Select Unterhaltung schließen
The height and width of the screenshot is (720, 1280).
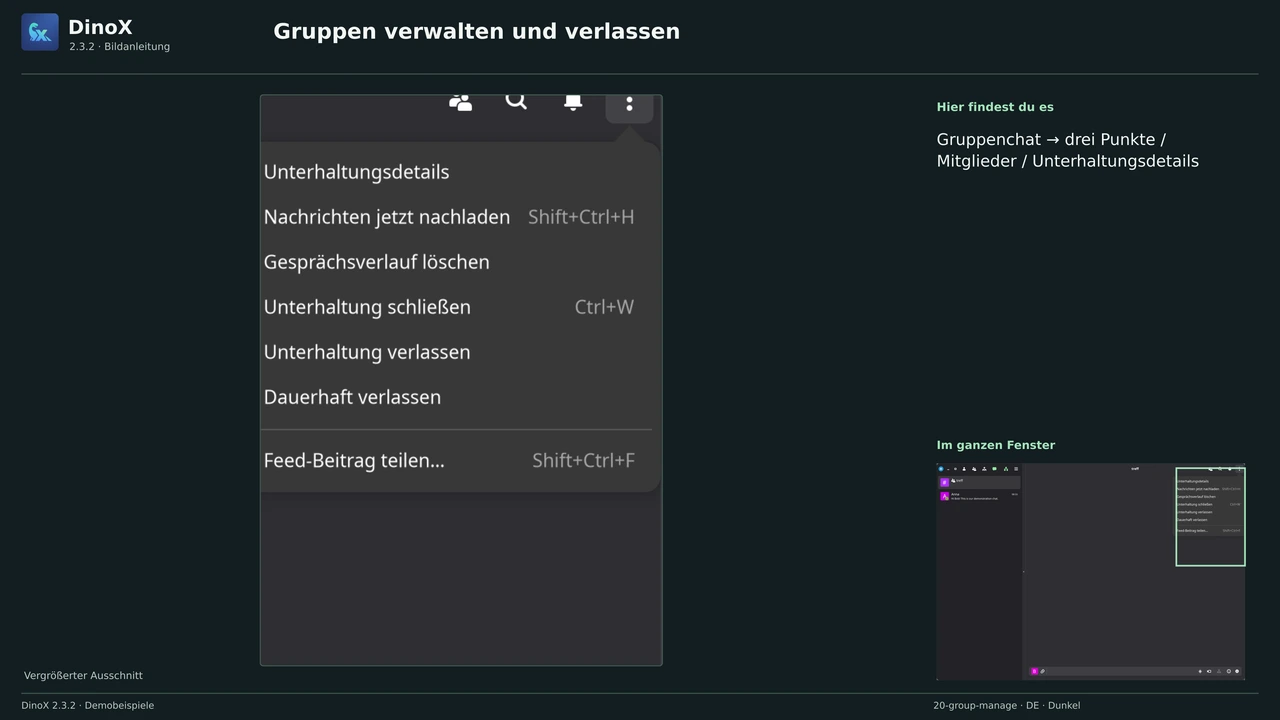455,307
